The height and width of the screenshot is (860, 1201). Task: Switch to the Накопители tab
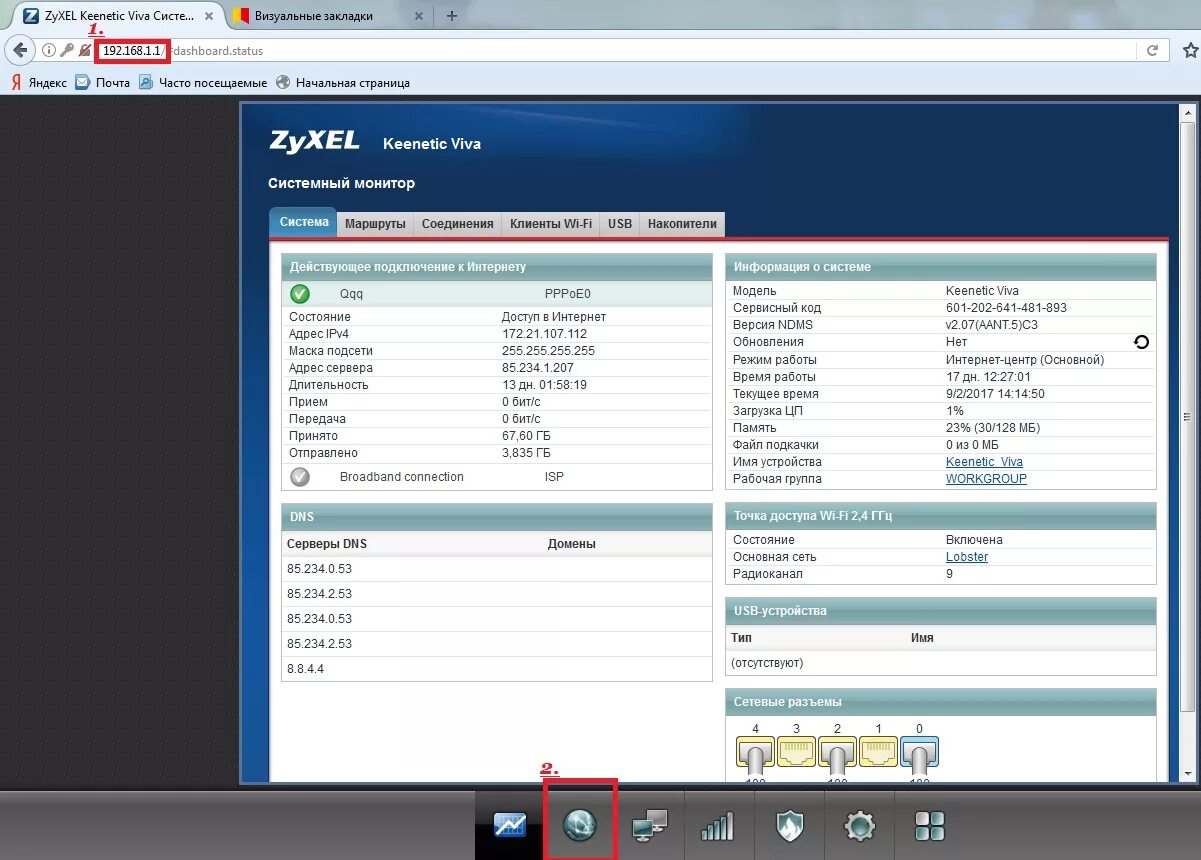coord(682,224)
